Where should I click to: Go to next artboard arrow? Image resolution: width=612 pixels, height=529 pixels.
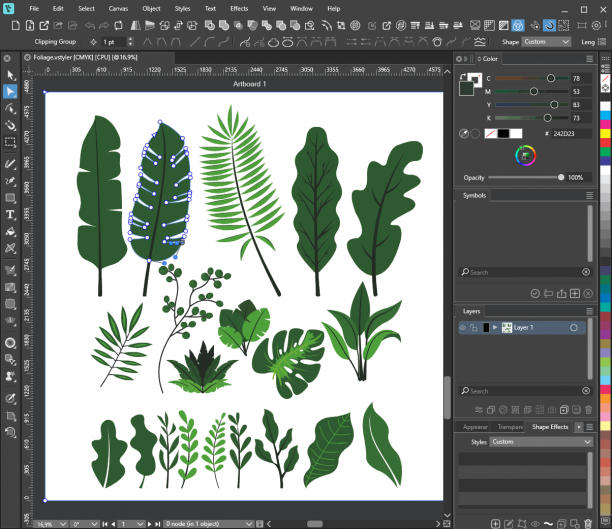coord(149,524)
